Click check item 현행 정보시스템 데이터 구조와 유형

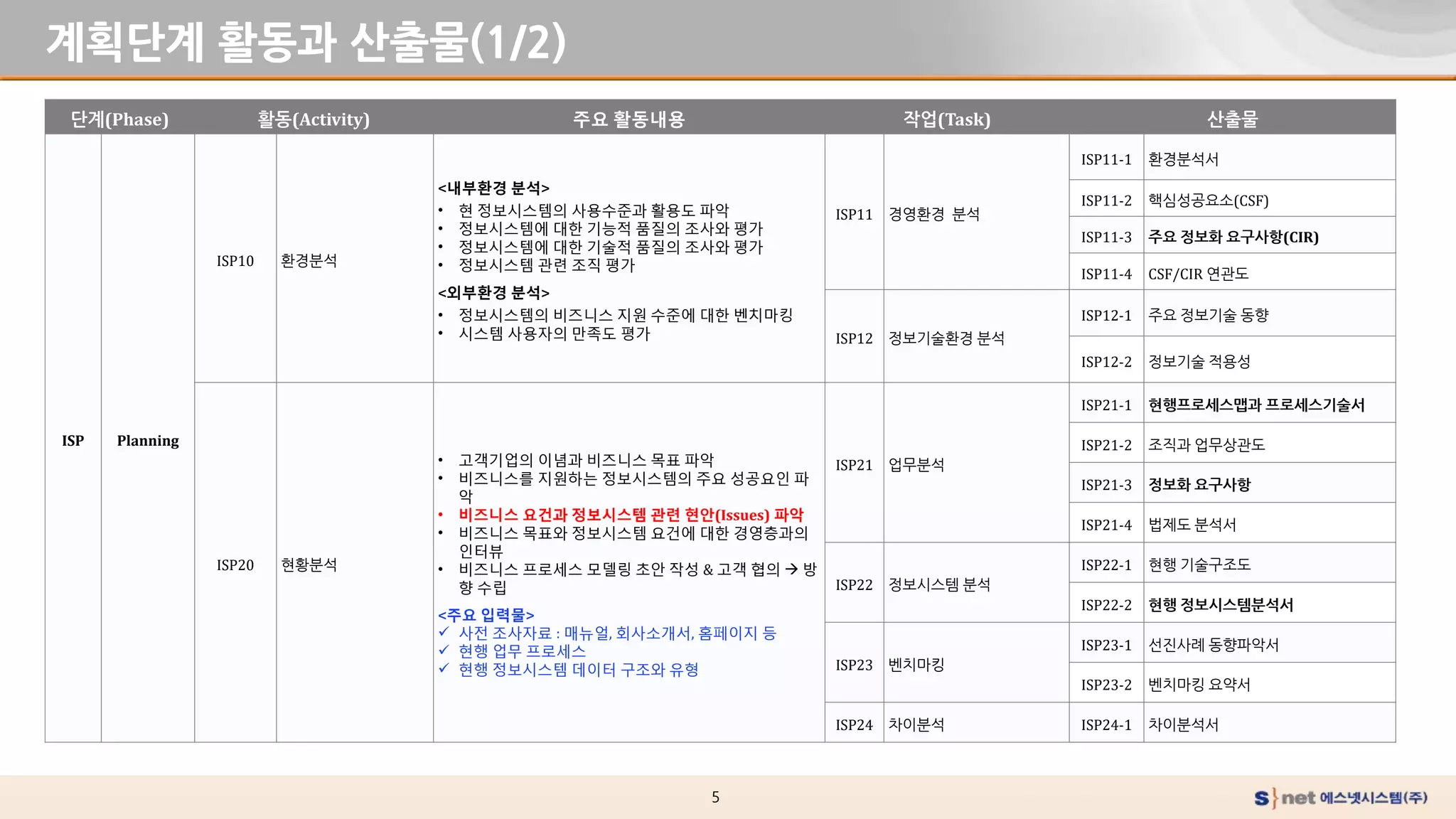click(x=578, y=670)
